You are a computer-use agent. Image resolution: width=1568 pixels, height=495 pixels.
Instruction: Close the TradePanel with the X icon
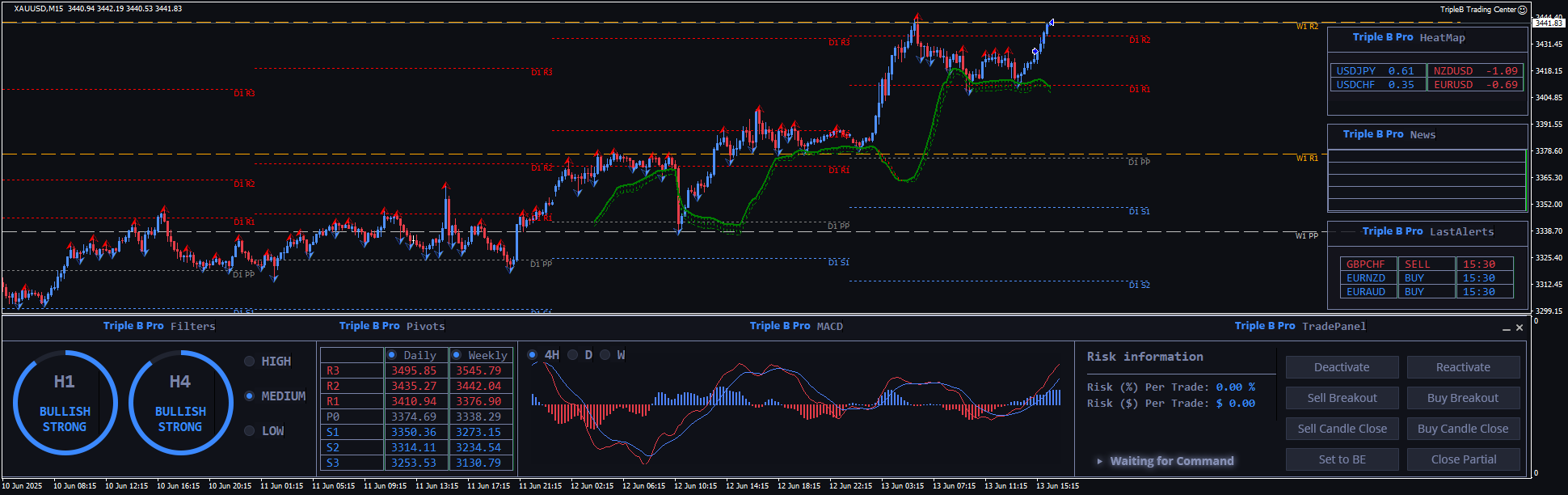[x=1520, y=328]
